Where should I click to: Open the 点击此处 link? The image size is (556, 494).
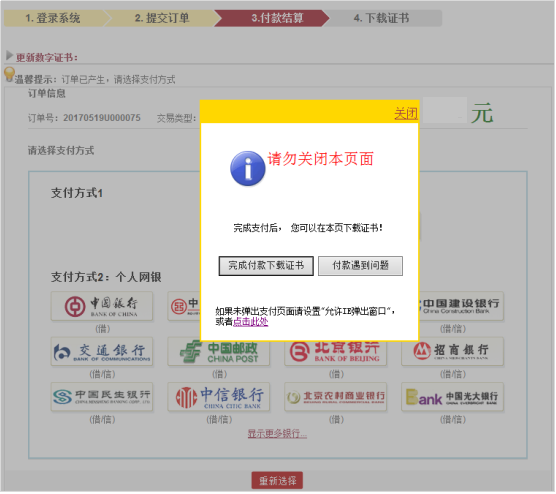click(250, 322)
